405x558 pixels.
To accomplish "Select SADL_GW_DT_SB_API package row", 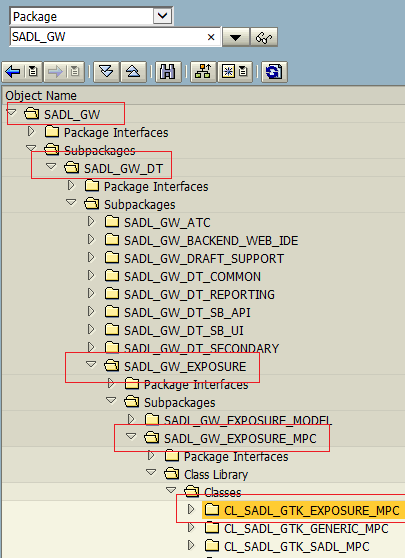I will pos(187,313).
